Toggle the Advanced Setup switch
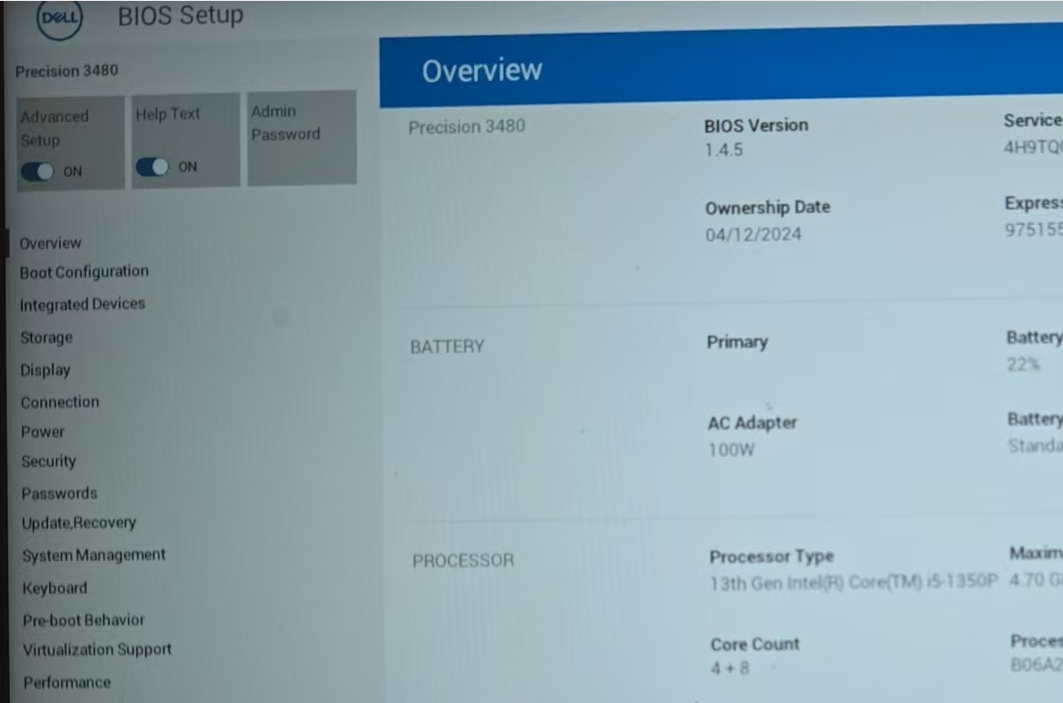The image size is (1063, 703). coord(37,172)
